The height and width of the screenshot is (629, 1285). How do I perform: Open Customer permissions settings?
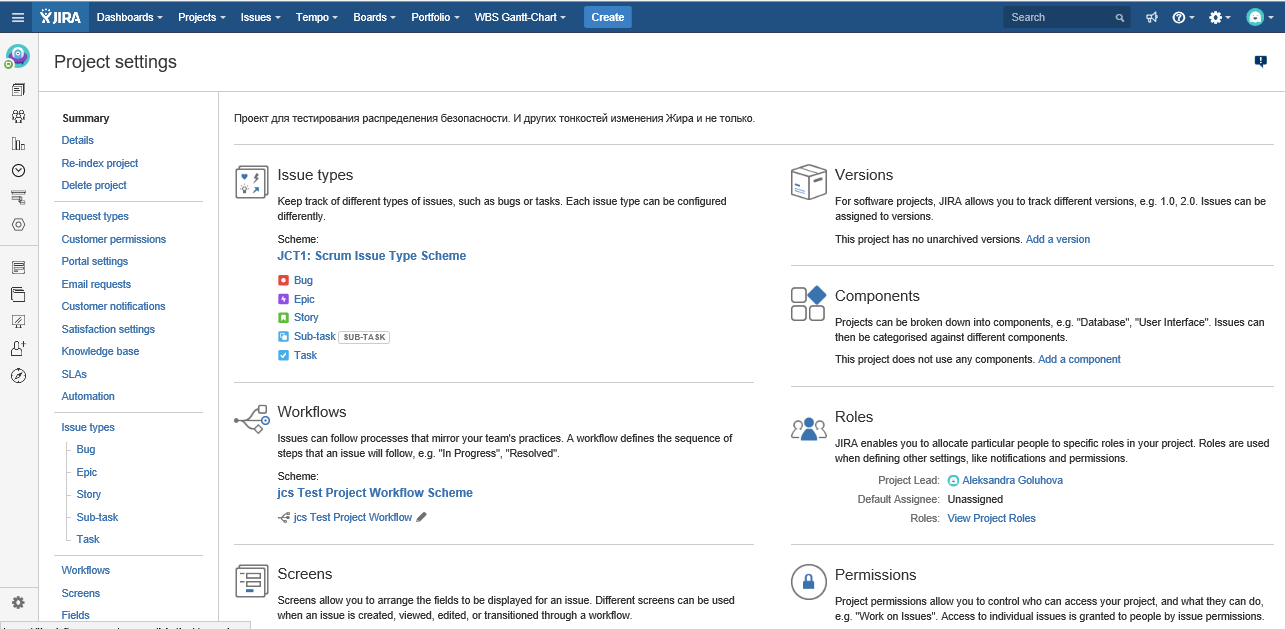tap(114, 239)
